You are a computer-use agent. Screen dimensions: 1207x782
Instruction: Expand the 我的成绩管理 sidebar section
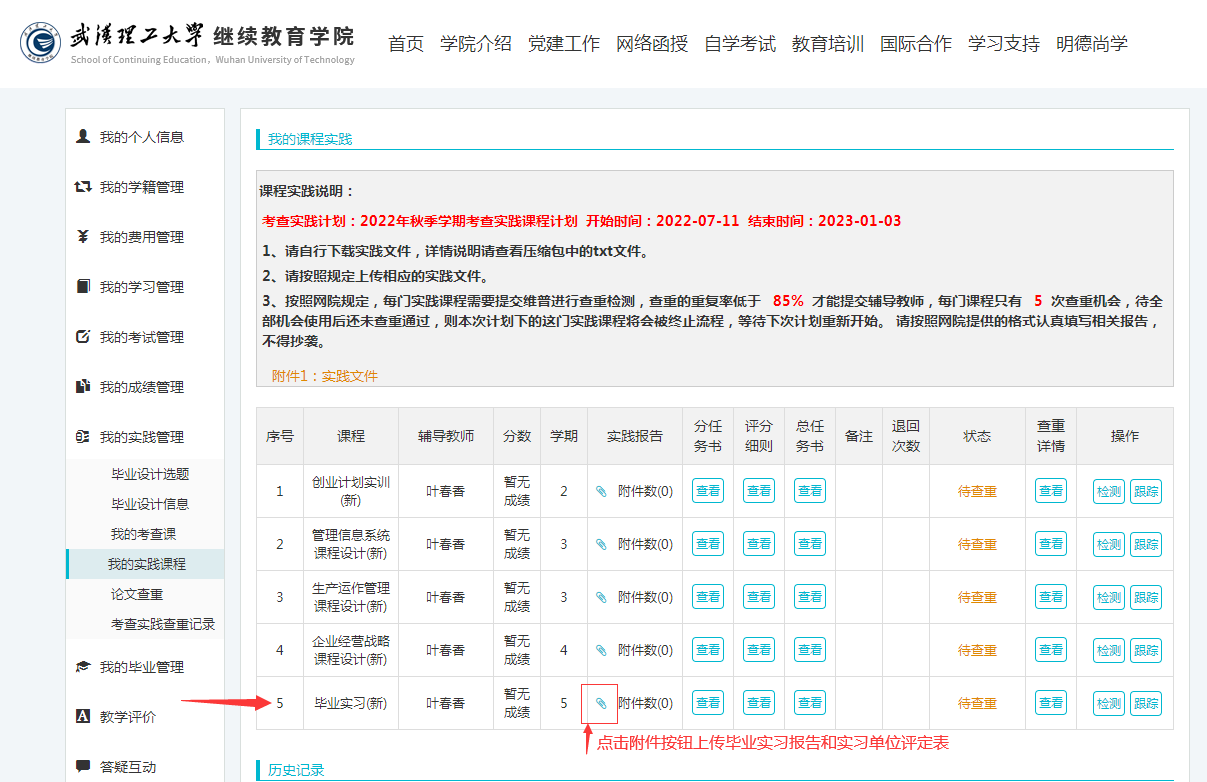click(141, 387)
